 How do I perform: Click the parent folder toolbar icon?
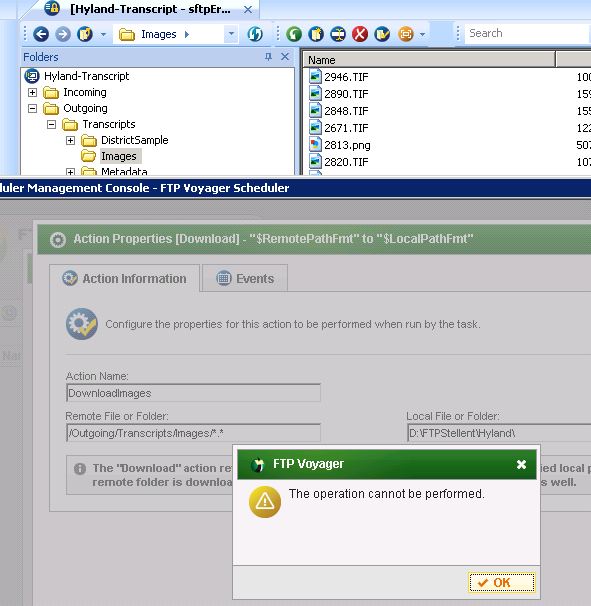coord(85,34)
